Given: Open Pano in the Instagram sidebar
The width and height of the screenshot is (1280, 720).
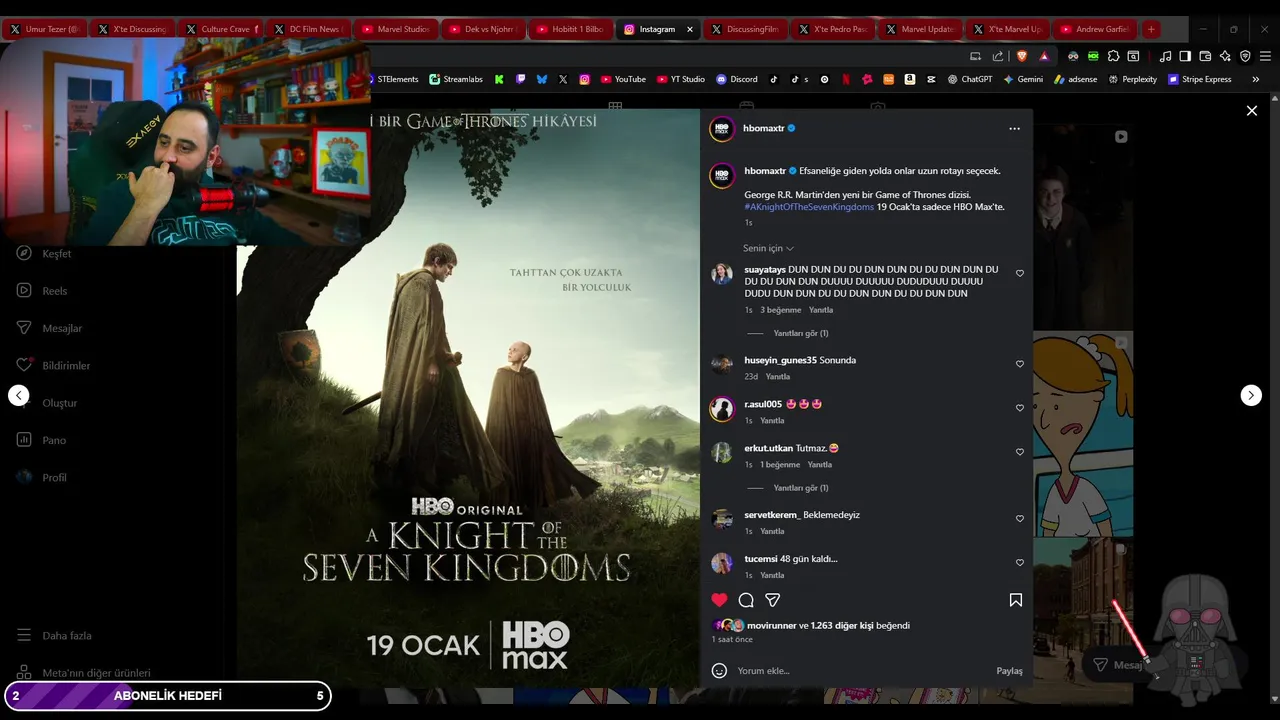Looking at the screenshot, I should (41, 440).
